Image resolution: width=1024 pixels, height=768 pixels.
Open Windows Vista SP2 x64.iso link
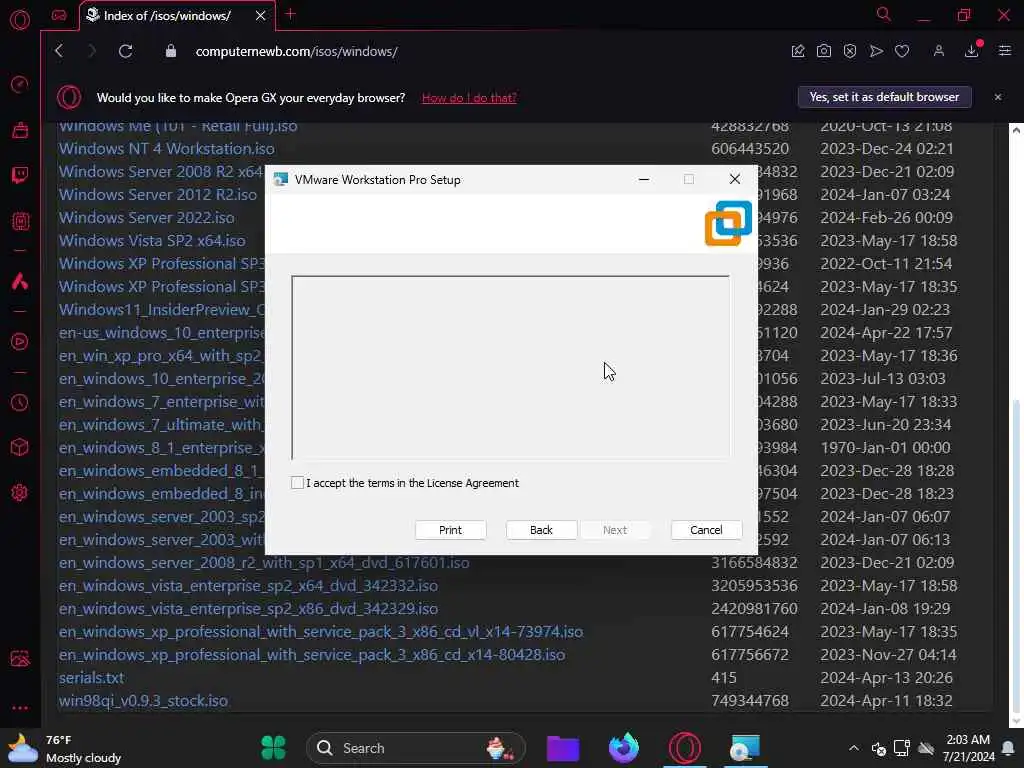(152, 240)
